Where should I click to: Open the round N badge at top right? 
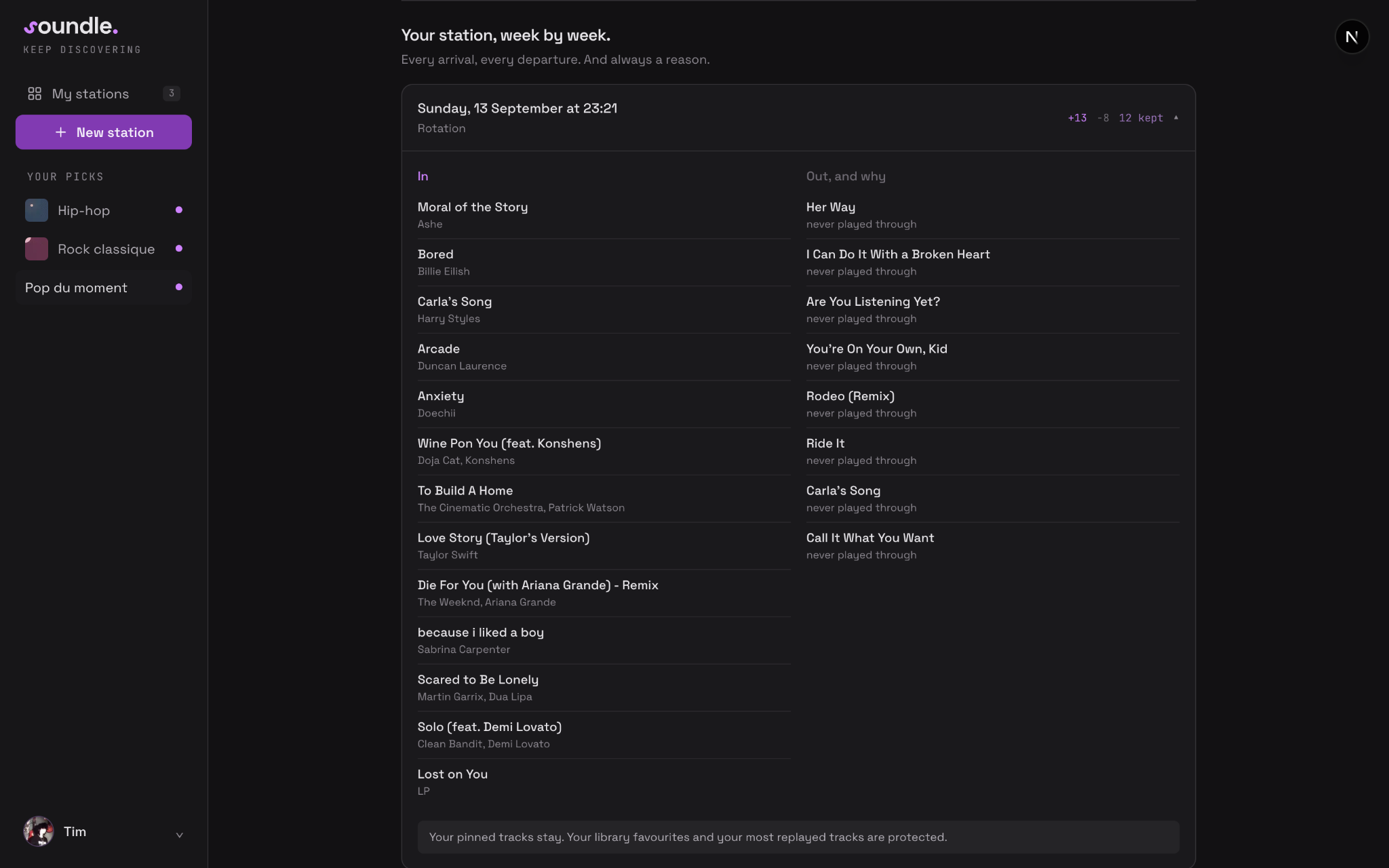click(1352, 37)
